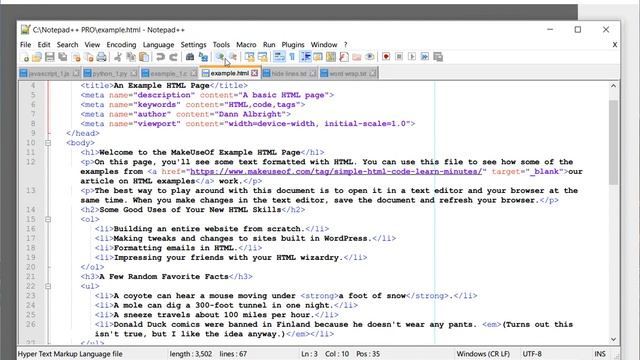Click the Zoom Out toolbar icon
Screen dimensions: 640x360
(x=233, y=57)
